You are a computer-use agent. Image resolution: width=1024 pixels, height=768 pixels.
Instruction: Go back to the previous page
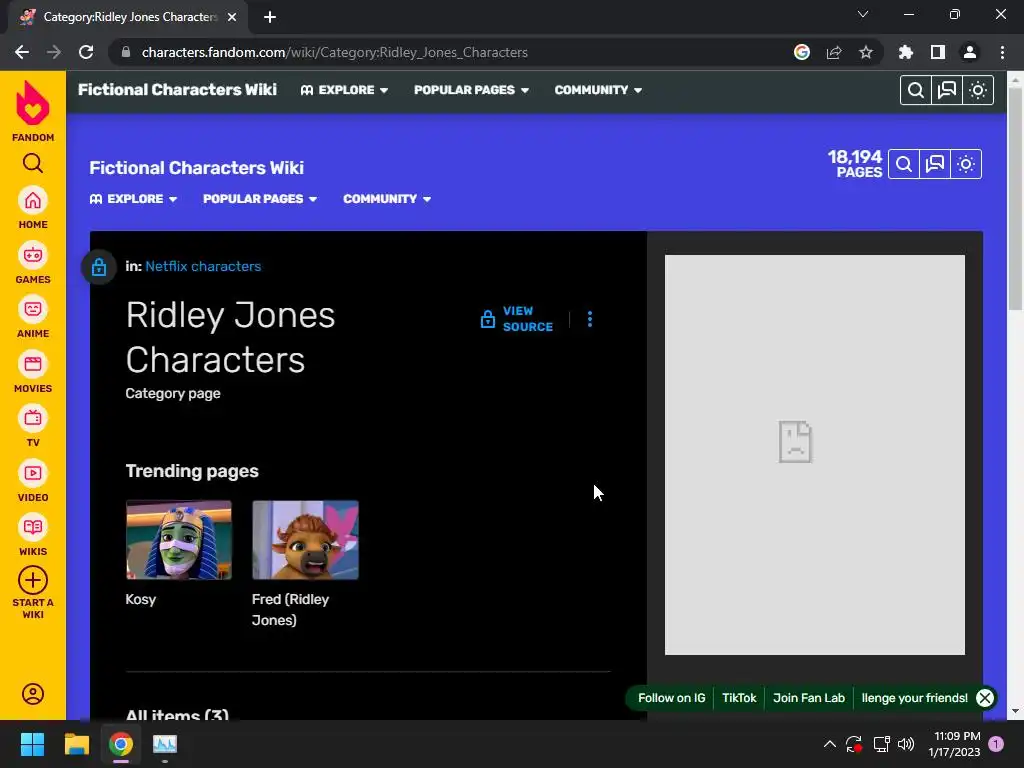coord(22,52)
